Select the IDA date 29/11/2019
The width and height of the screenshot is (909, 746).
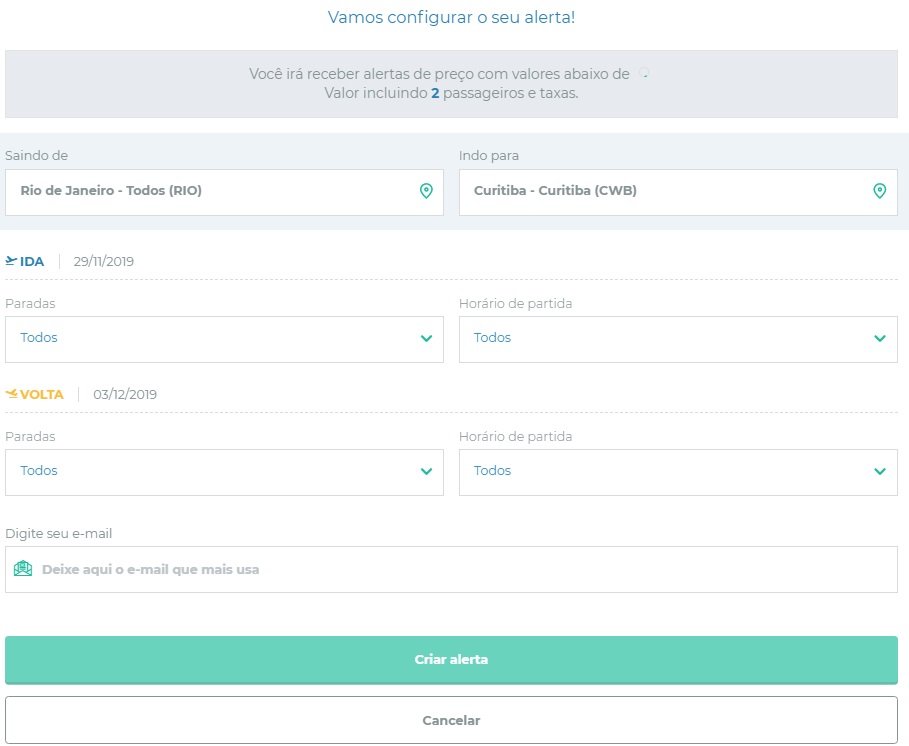click(x=104, y=261)
